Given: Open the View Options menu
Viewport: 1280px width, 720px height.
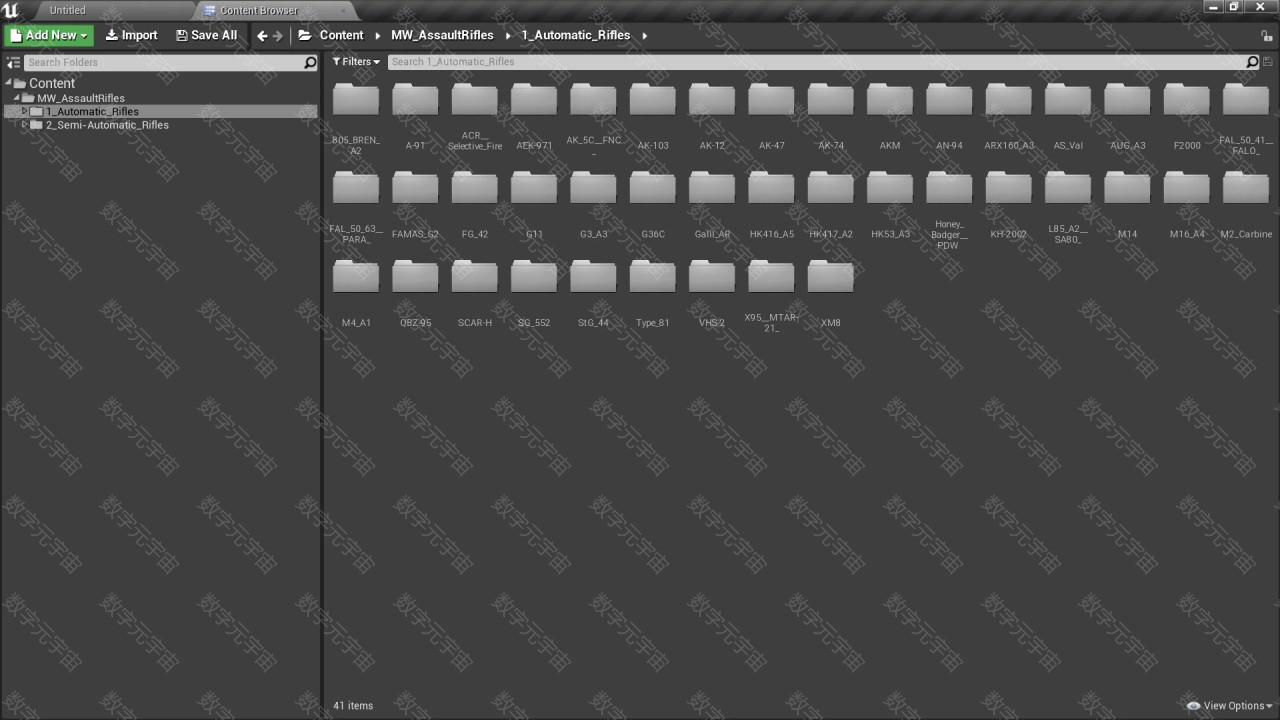Looking at the screenshot, I should [x=1231, y=706].
